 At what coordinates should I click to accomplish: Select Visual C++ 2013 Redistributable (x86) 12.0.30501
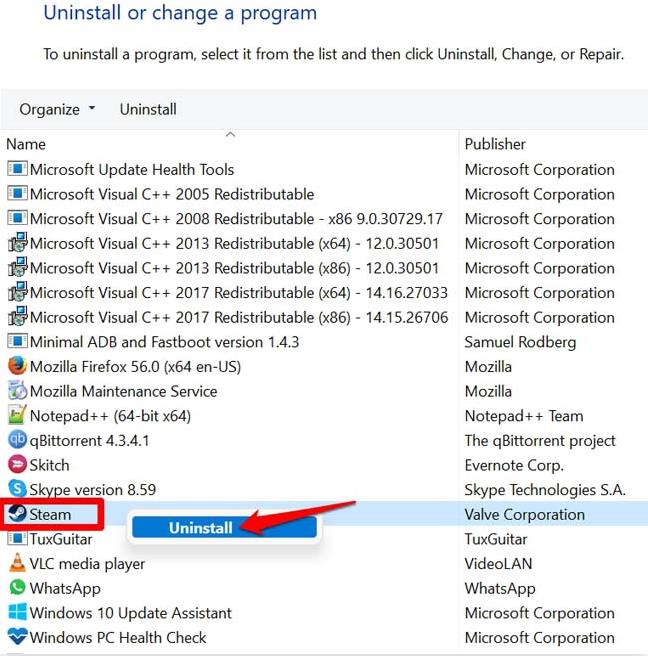pyautogui.click(x=234, y=268)
